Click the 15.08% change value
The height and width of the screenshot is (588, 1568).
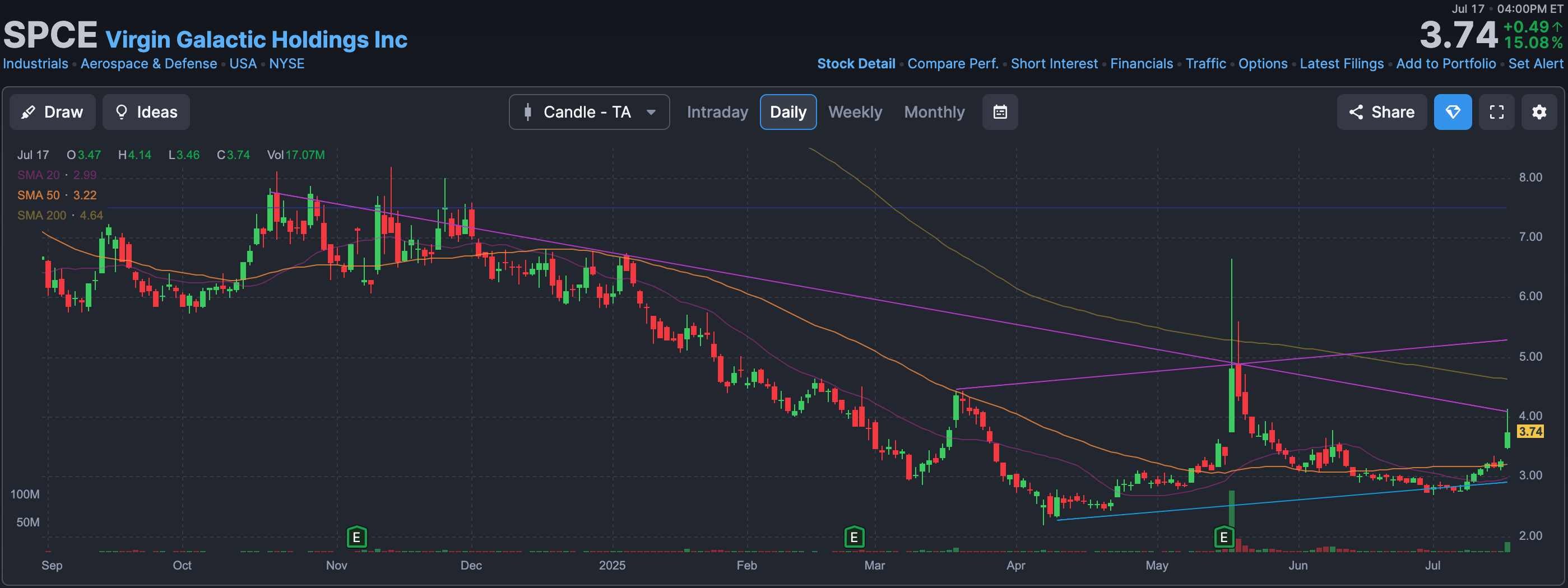click(1533, 43)
